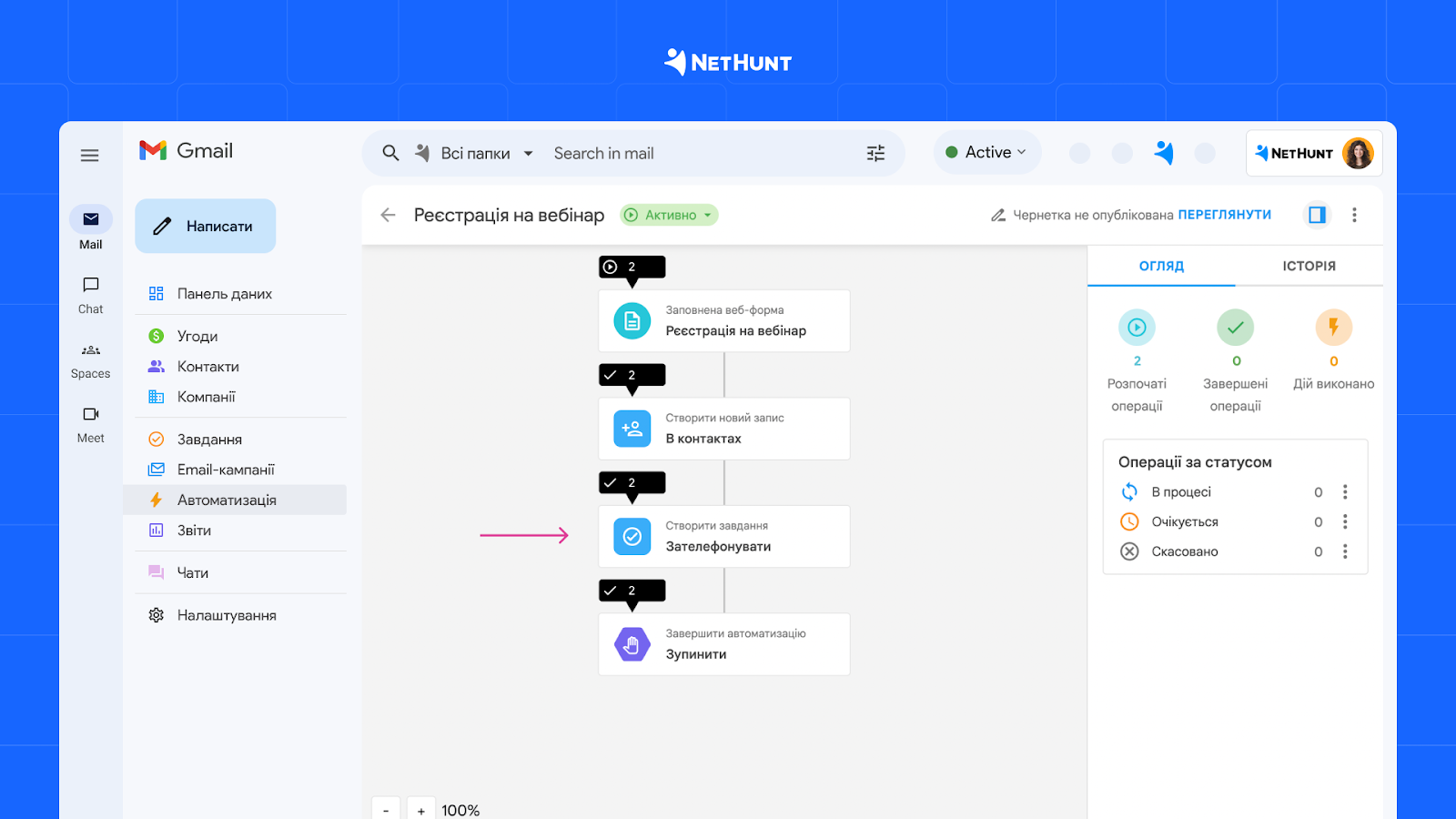The image size is (1456, 819).
Task: Click the counter badge above Зупинити step
Action: tap(632, 591)
